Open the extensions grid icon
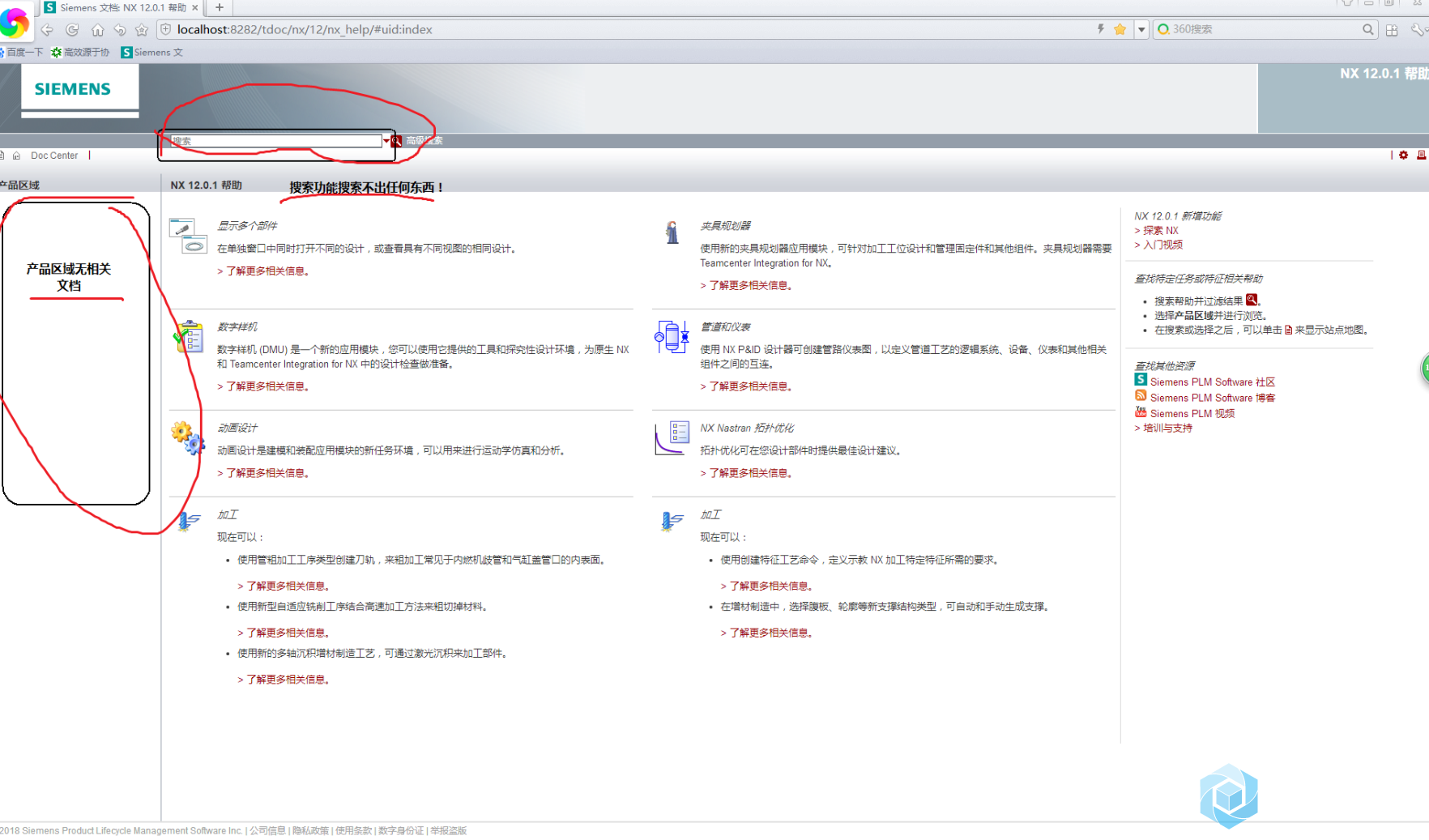This screenshot has height=840, width=1429. pos(1392,30)
